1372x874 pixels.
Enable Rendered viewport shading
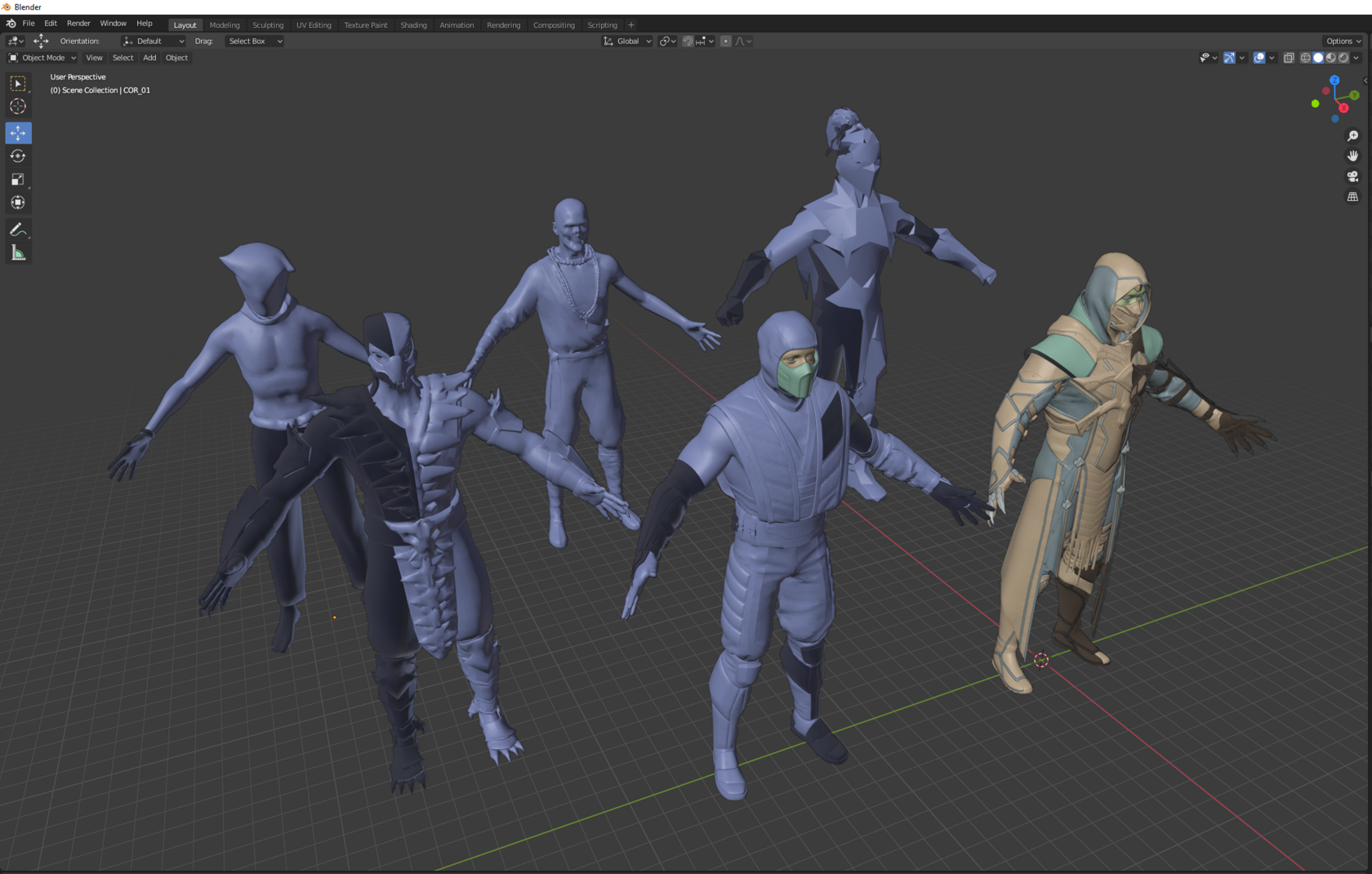point(1344,57)
